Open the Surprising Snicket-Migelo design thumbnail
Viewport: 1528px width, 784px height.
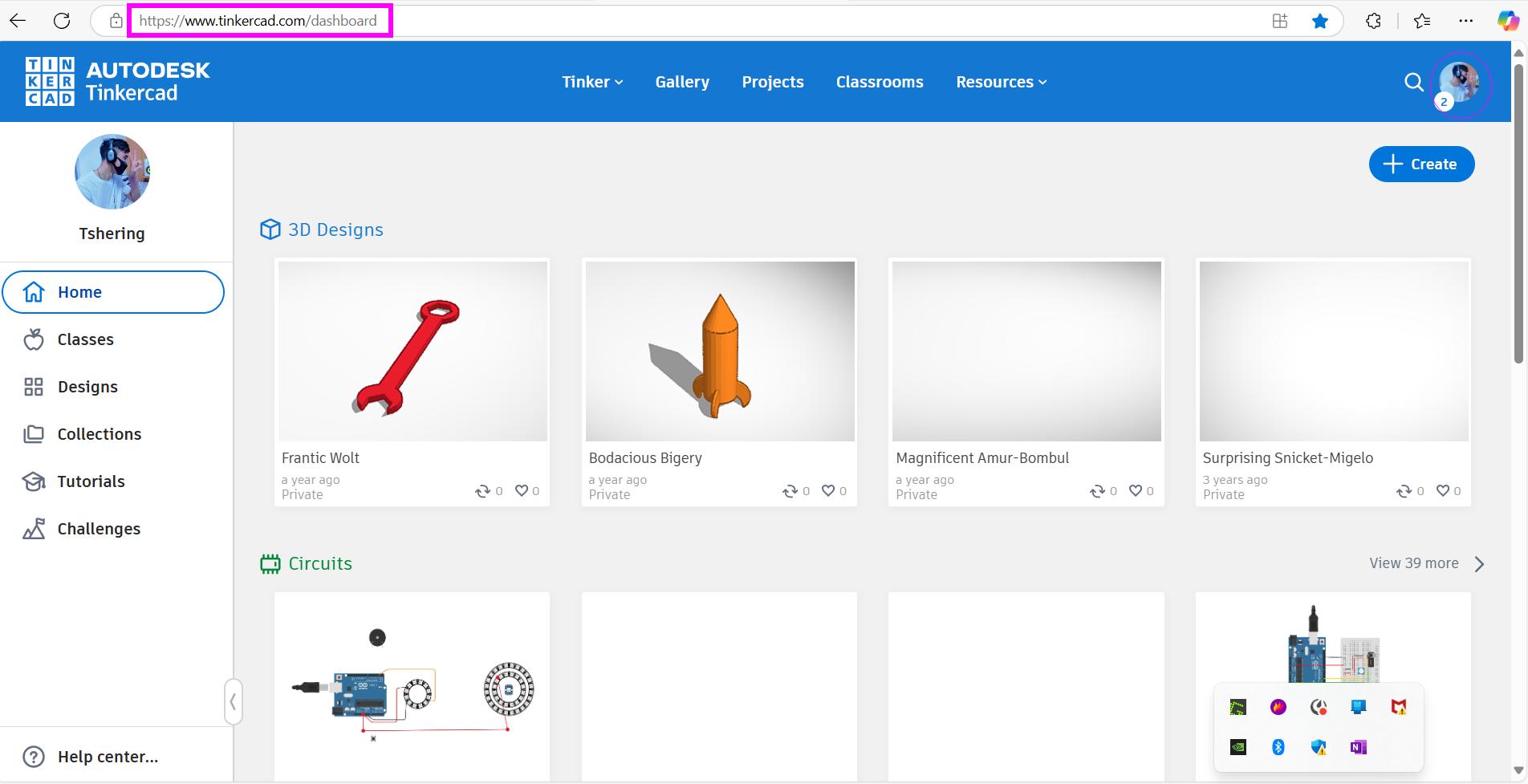pos(1334,351)
